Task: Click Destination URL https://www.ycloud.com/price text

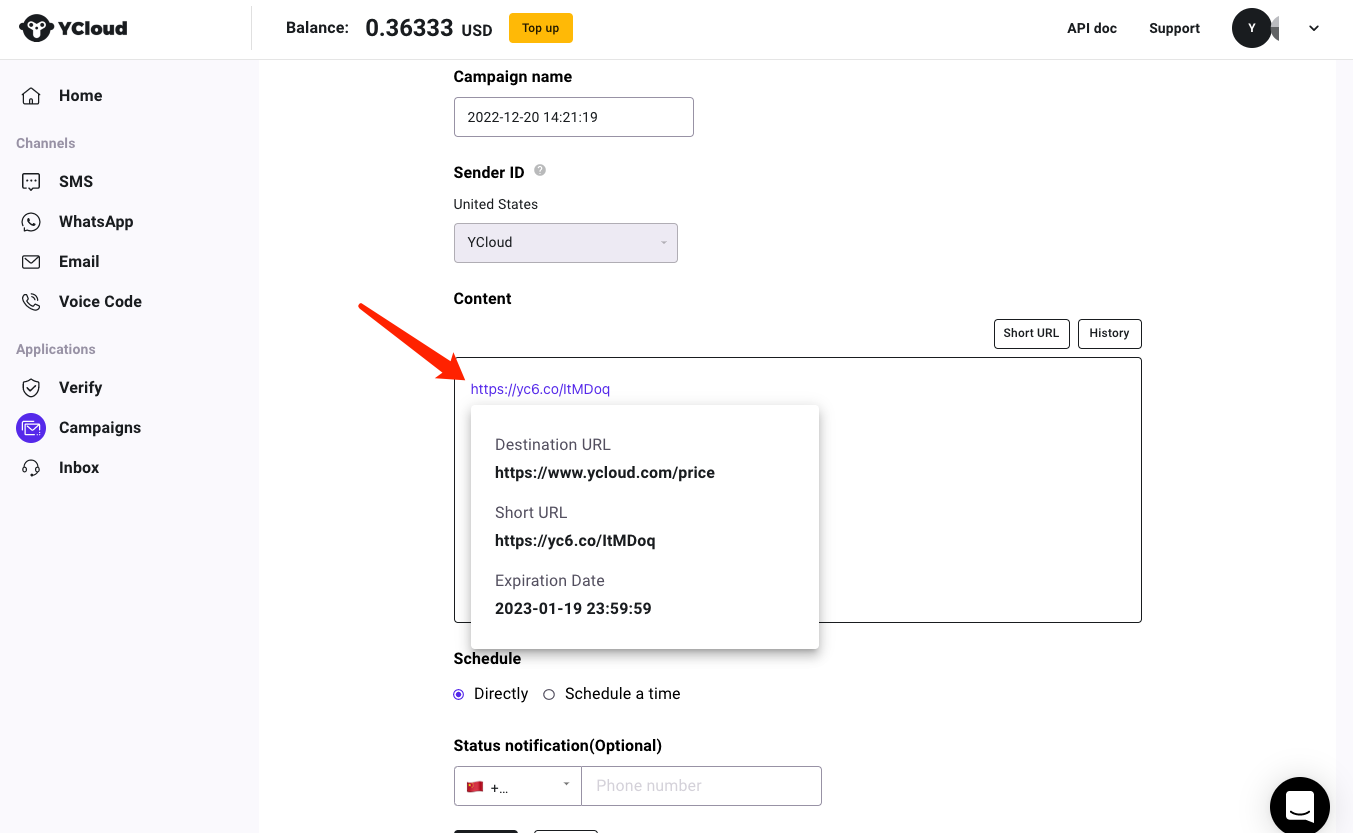Action: click(x=605, y=473)
